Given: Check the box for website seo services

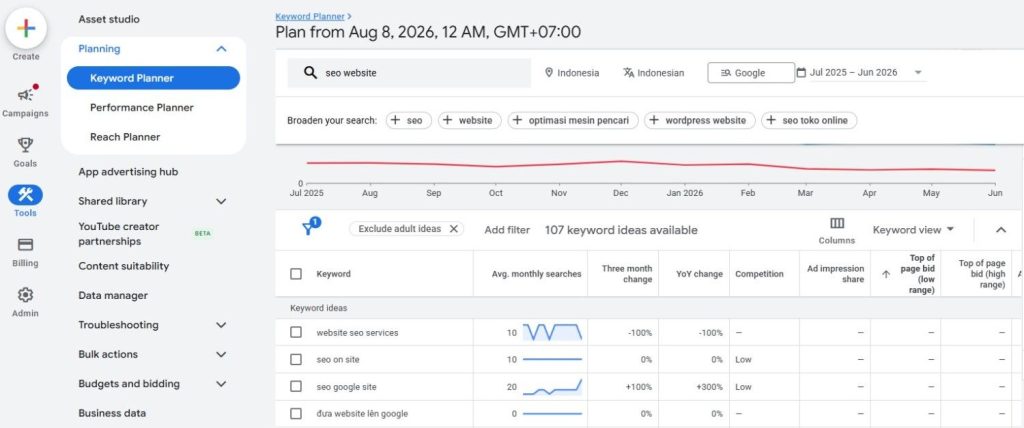Looking at the screenshot, I should (296, 332).
